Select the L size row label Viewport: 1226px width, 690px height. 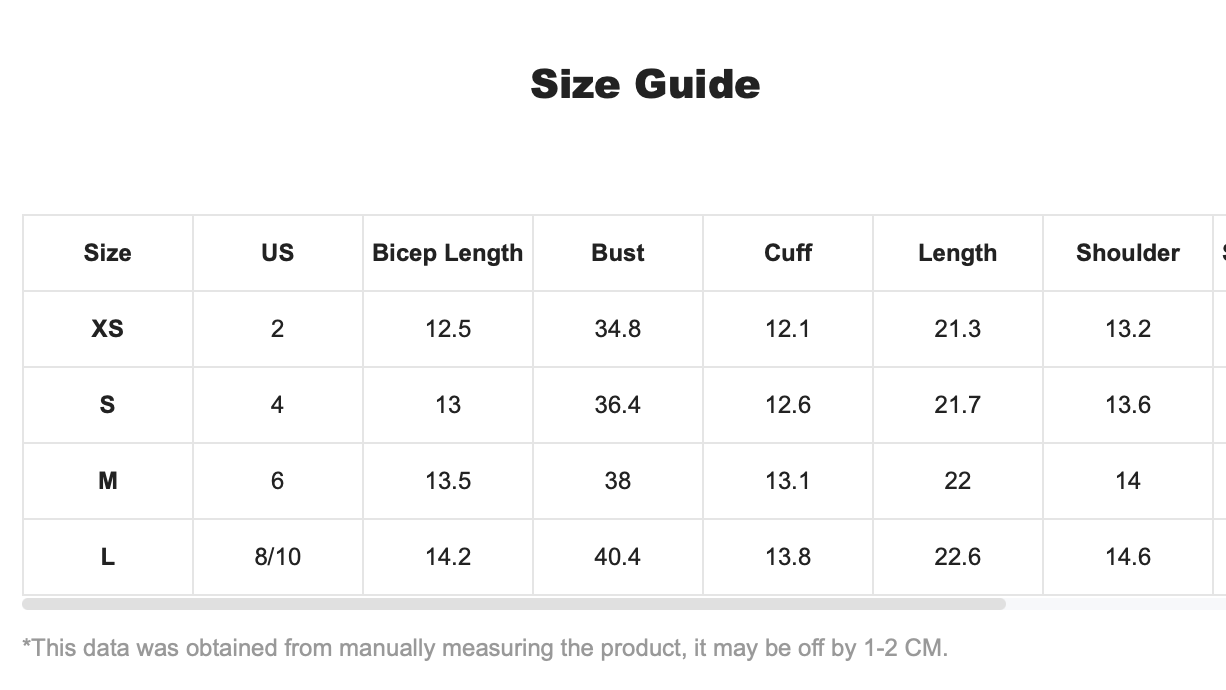click(108, 557)
